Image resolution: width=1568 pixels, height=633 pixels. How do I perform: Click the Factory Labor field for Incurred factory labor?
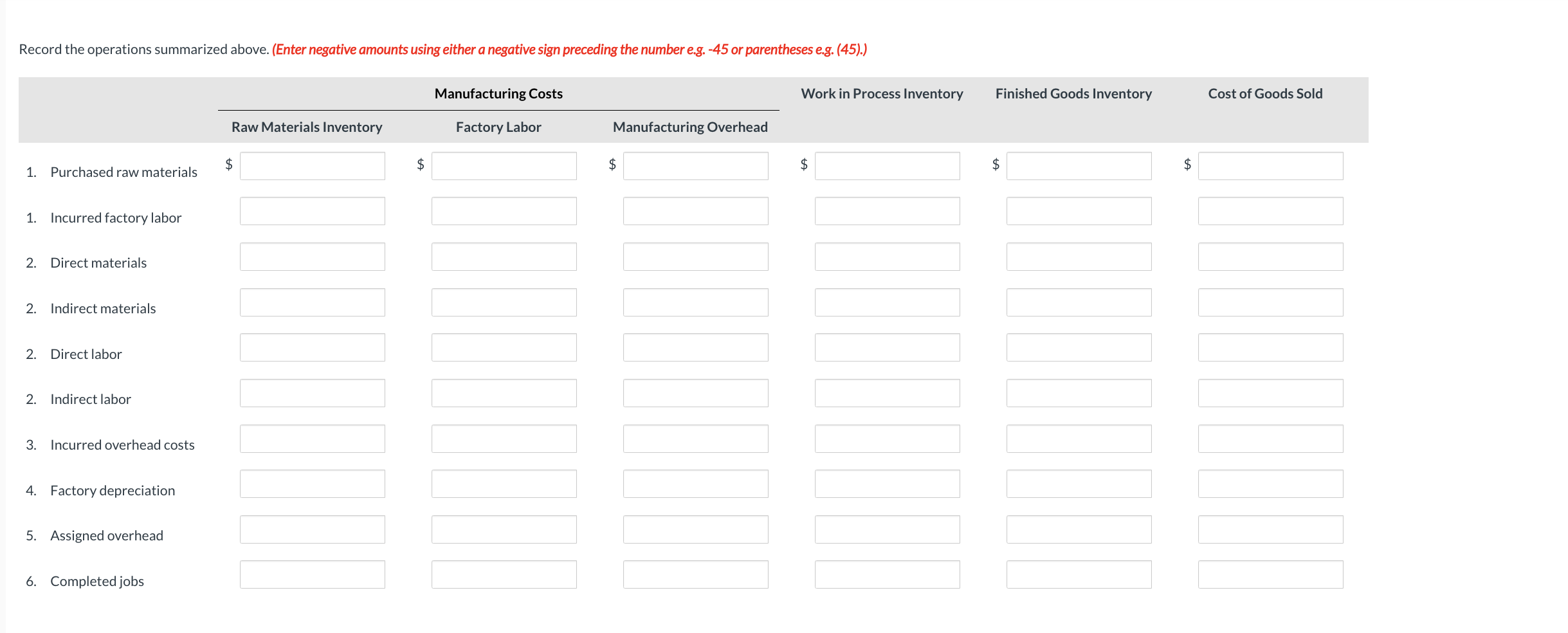click(504, 211)
